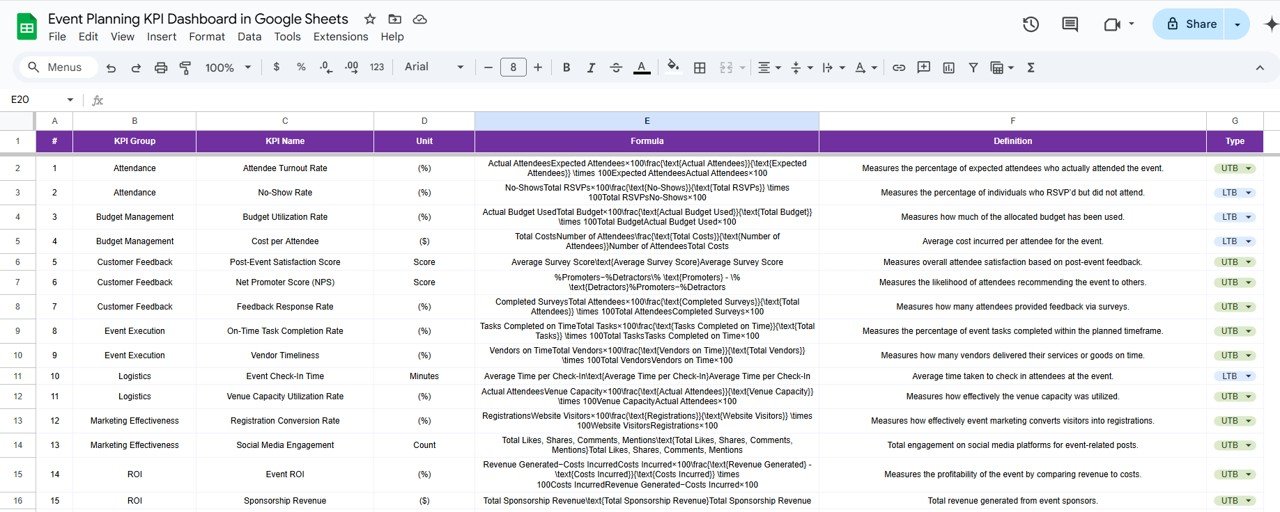Insert a link
The height and width of the screenshot is (512, 1280).
tap(899, 67)
